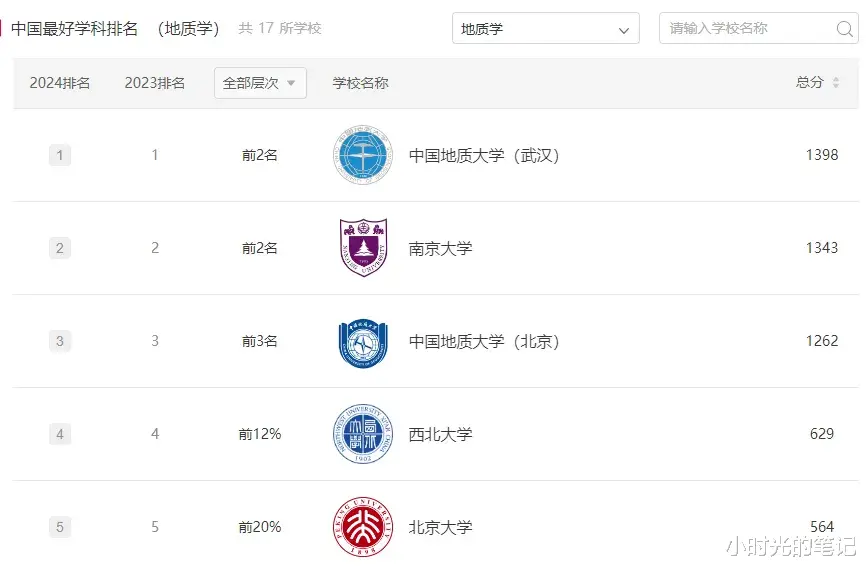Click the Peking University red logo
Screen dimensions: 868x571
click(362, 527)
